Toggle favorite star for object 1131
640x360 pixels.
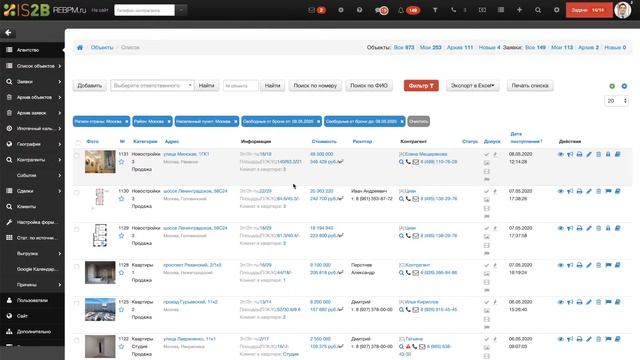tap(121, 162)
